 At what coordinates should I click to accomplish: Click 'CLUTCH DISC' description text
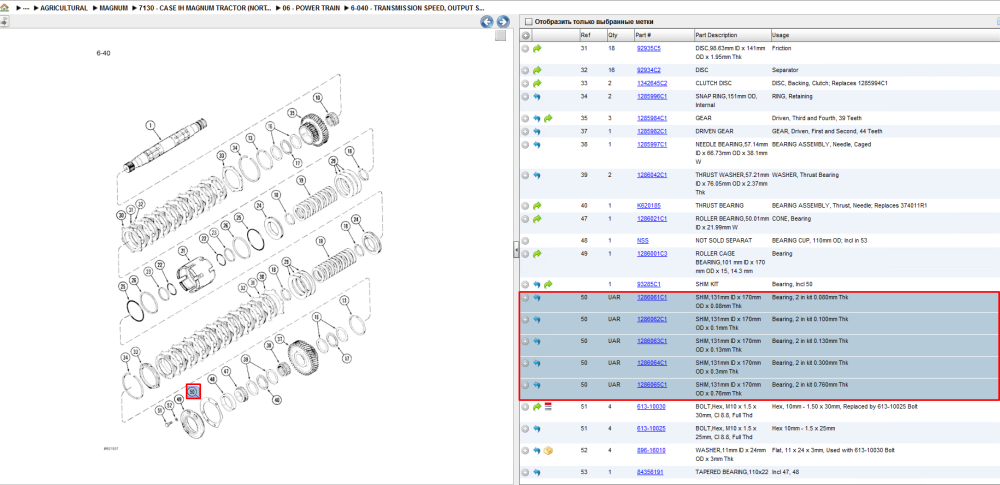click(x=714, y=83)
